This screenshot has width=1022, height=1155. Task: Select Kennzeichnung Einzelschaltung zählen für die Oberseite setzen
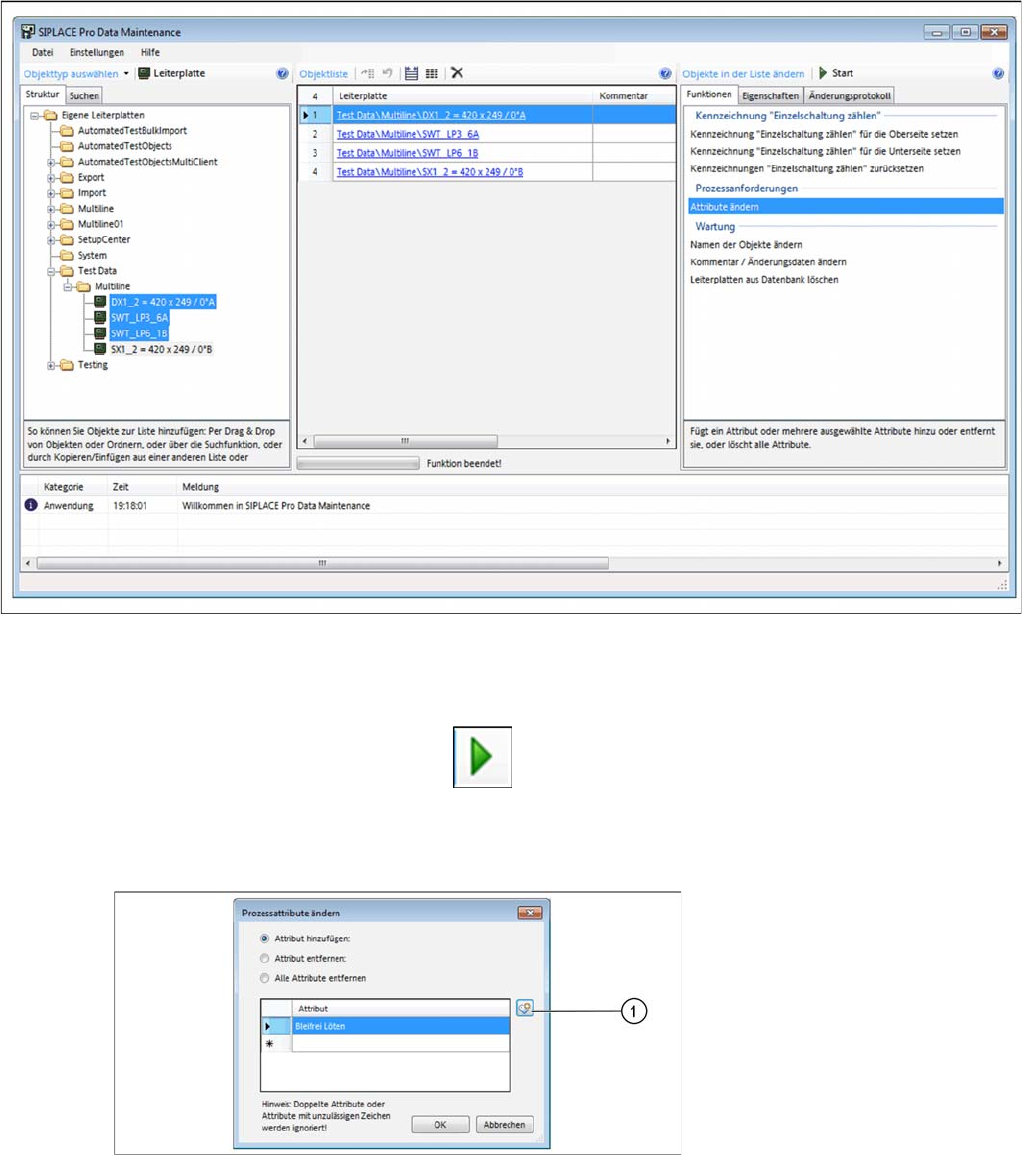[x=824, y=134]
